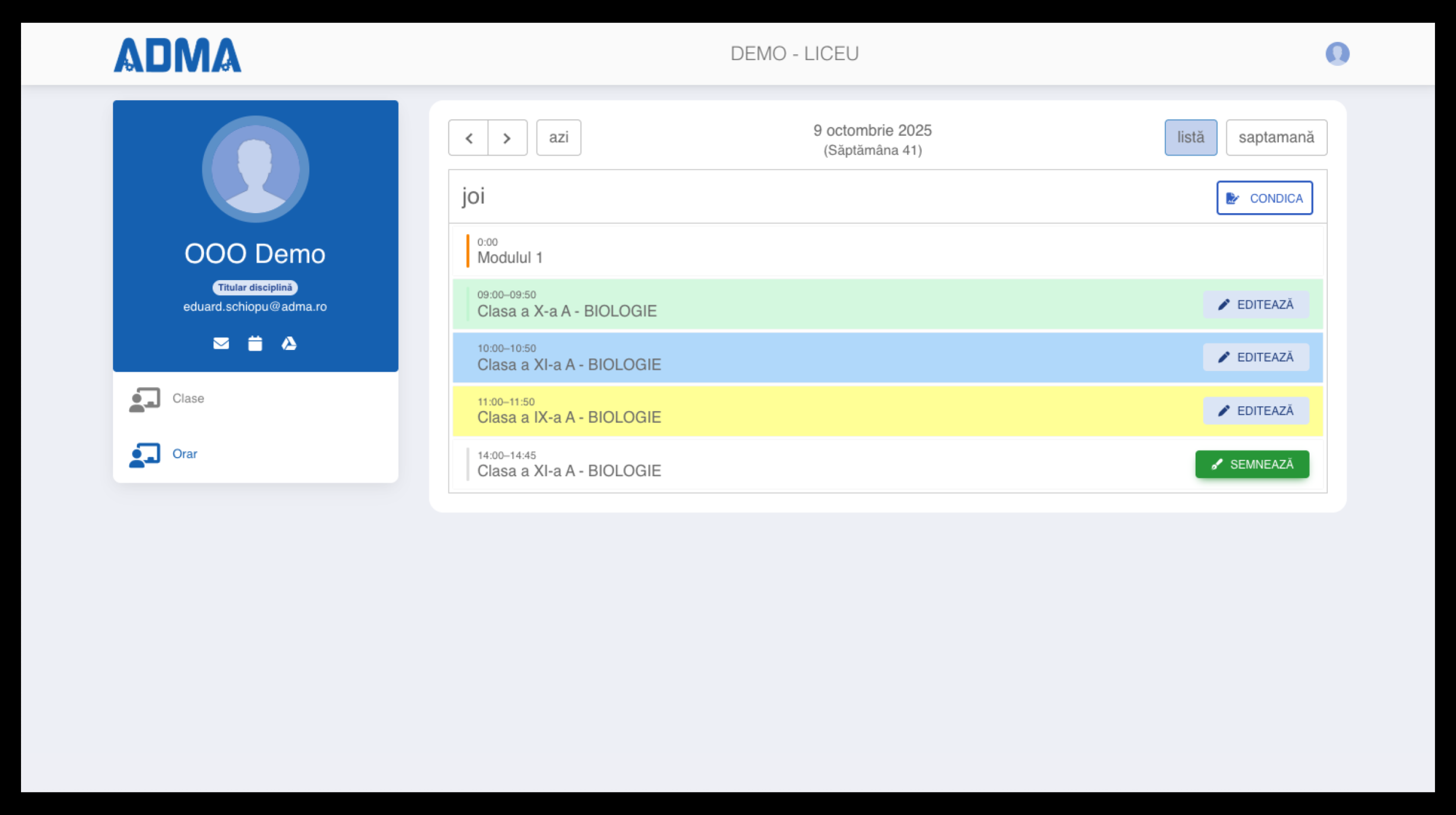The height and width of the screenshot is (815, 1456).
Task: Open the calendar icon under profile email
Action: pyautogui.click(x=255, y=343)
